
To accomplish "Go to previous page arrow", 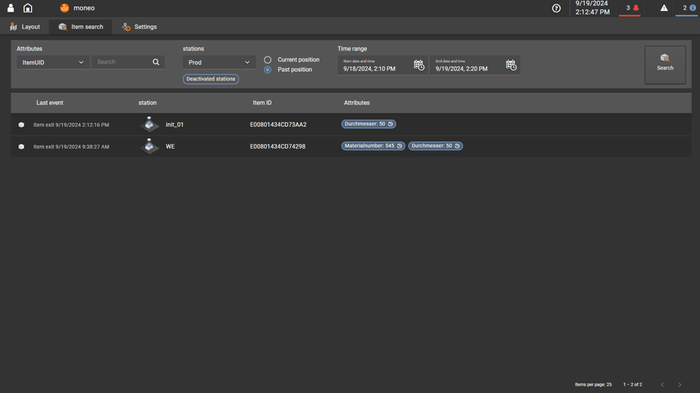I will pyautogui.click(x=662, y=385).
